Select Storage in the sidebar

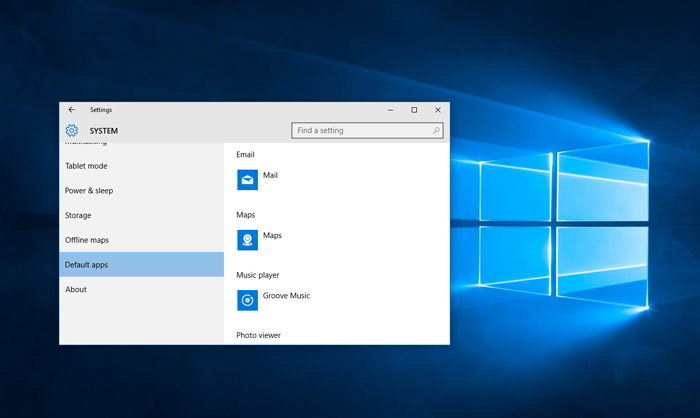142,215
